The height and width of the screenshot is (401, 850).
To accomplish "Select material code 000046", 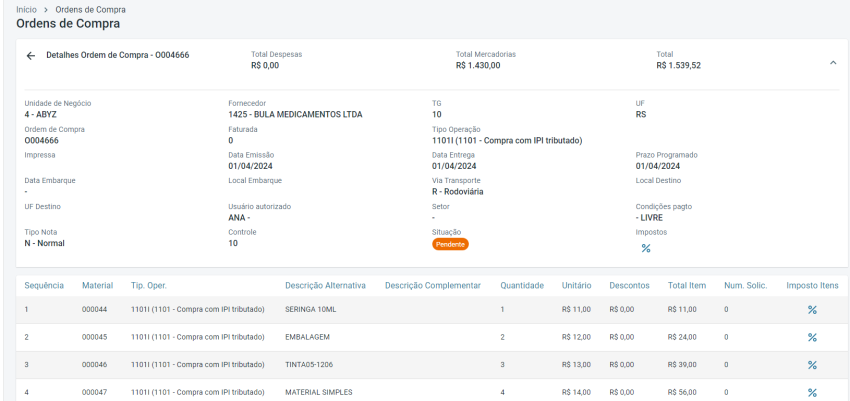I will coord(94,365).
